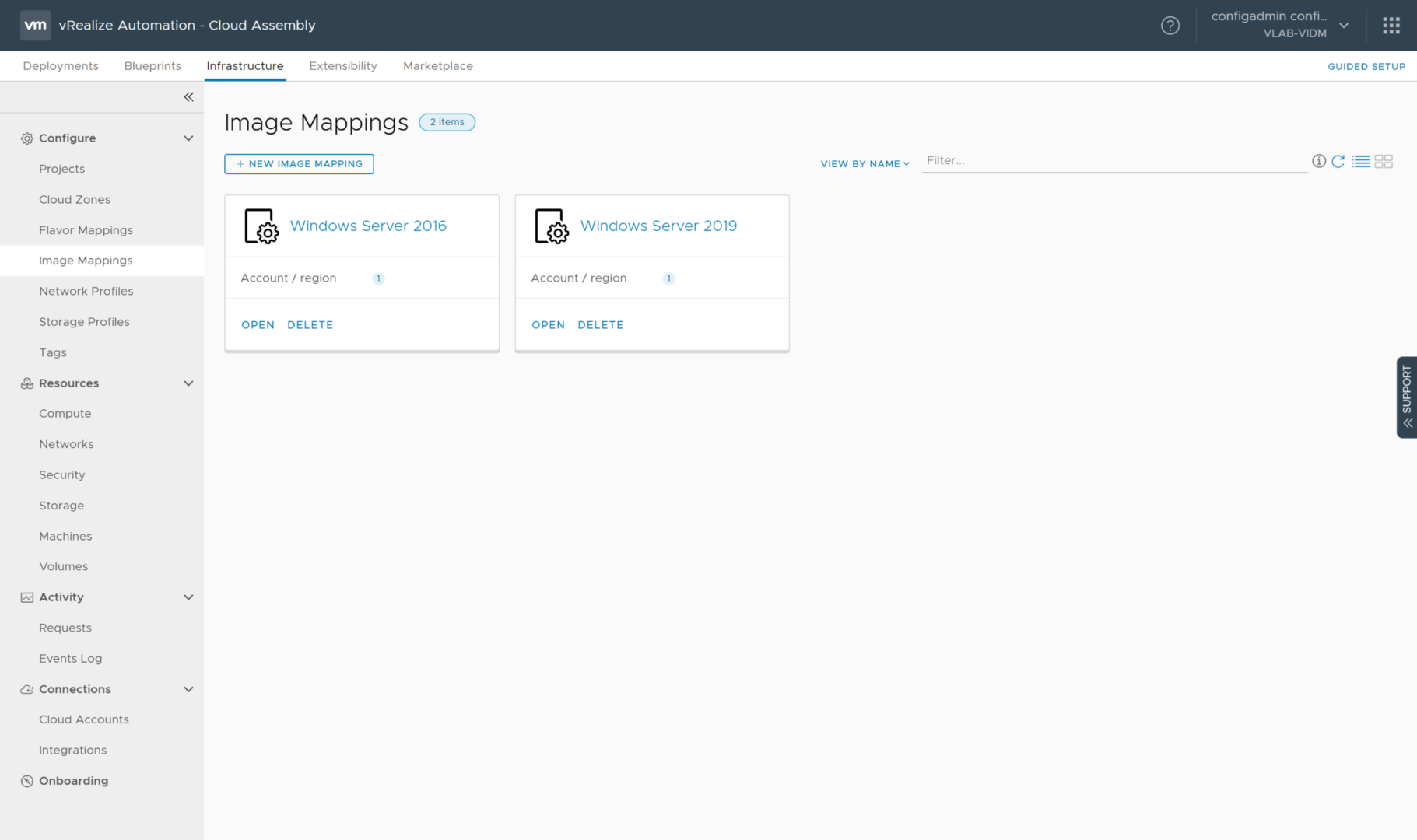Click the New Image Mapping button

pos(299,164)
